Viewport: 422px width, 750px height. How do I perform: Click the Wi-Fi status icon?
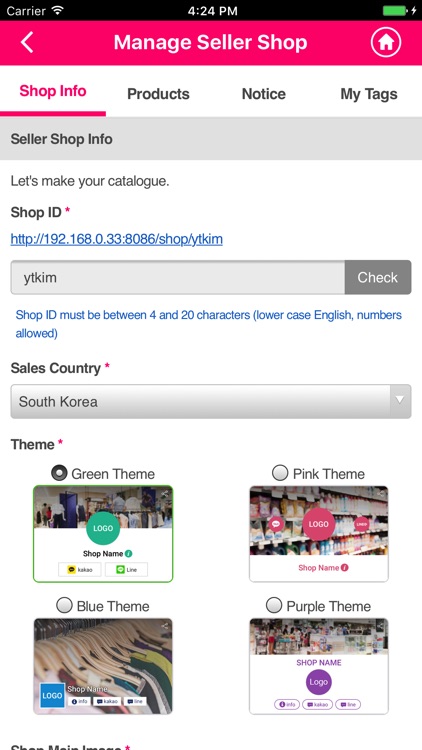pyautogui.click(x=58, y=11)
